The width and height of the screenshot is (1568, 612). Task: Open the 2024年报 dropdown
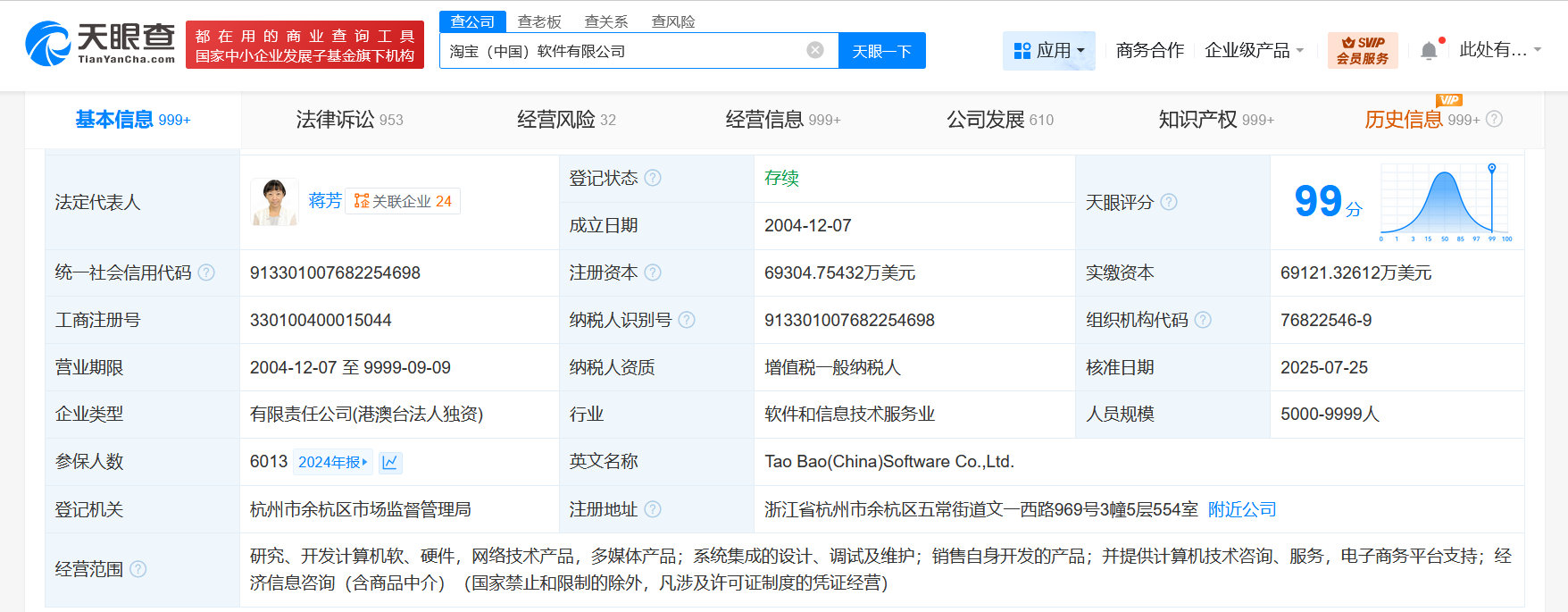[x=333, y=462]
